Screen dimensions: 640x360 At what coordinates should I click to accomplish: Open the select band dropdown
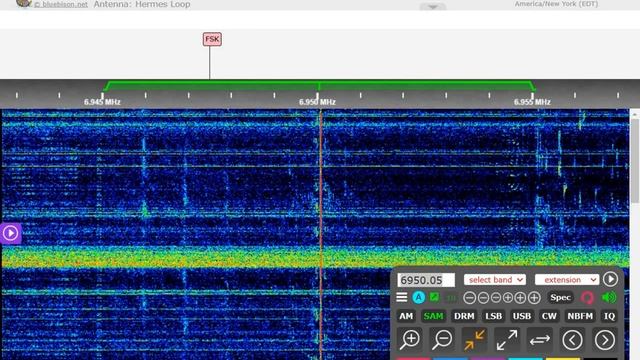tap(495, 280)
